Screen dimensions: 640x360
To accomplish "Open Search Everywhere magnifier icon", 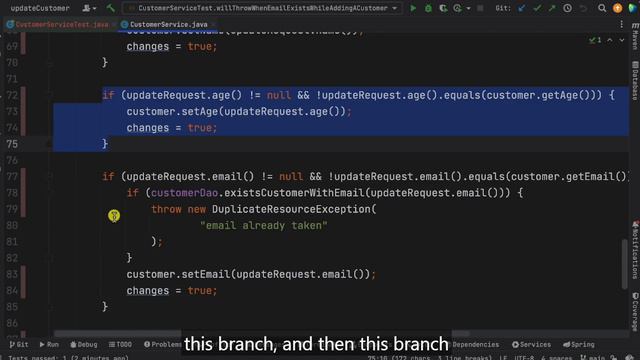I will (x=602, y=8).
